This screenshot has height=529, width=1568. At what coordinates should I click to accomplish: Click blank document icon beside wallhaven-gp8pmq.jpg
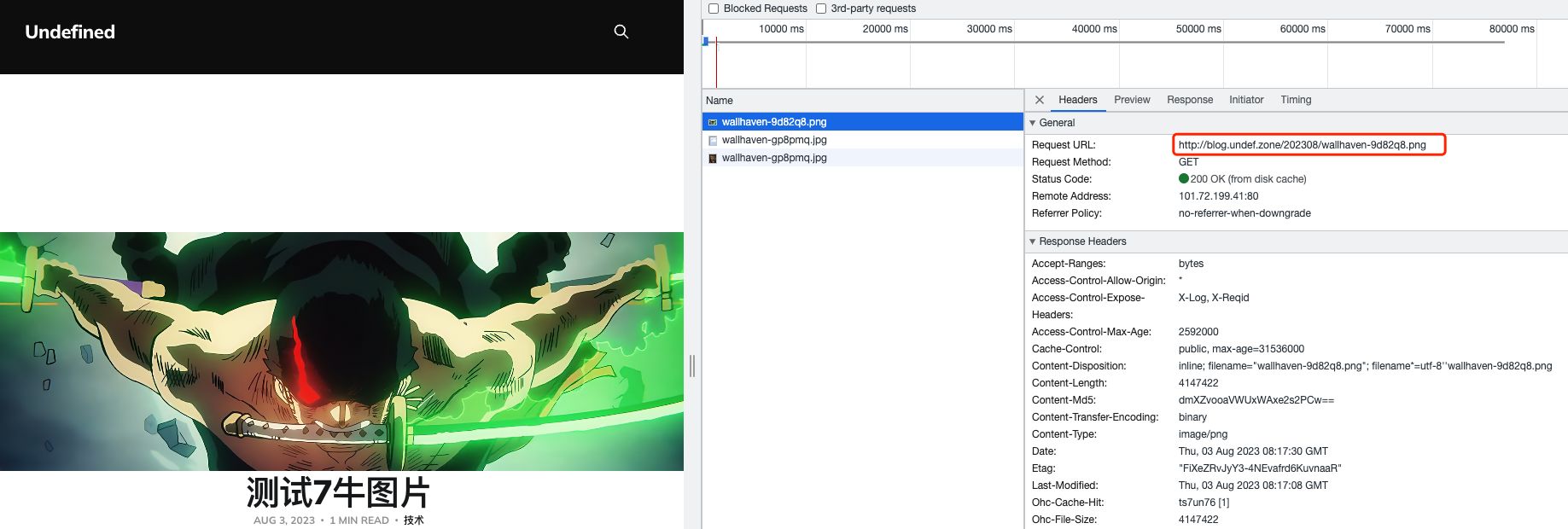[713, 140]
